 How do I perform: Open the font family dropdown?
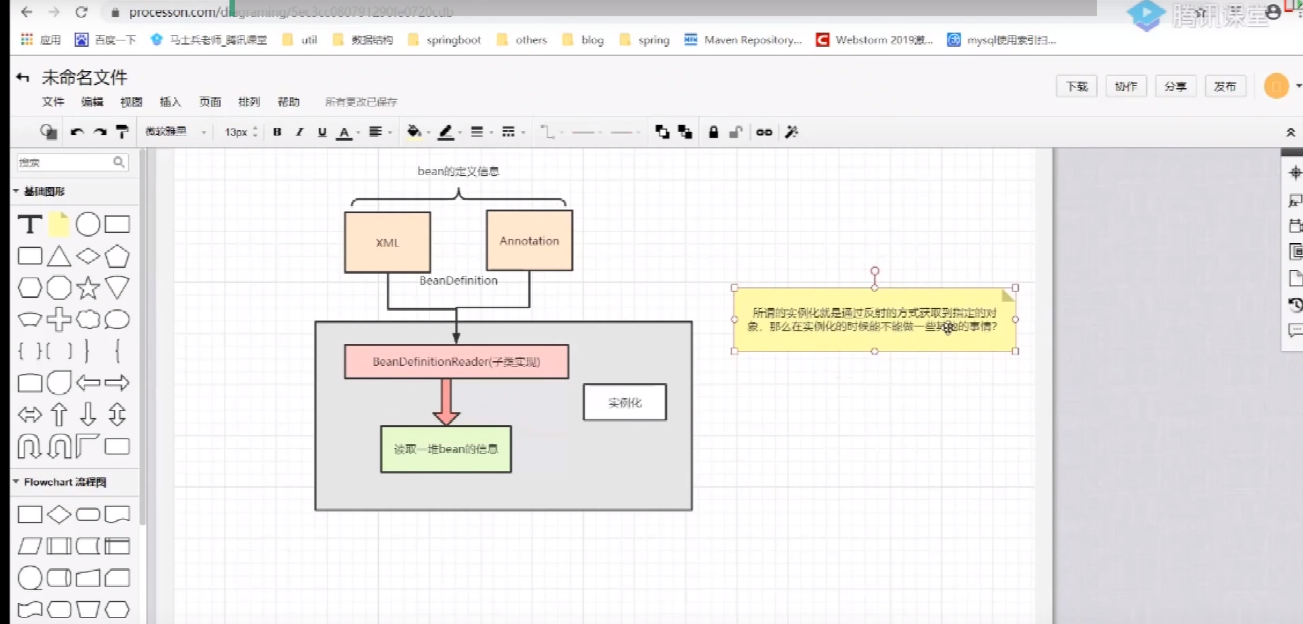[x=176, y=132]
